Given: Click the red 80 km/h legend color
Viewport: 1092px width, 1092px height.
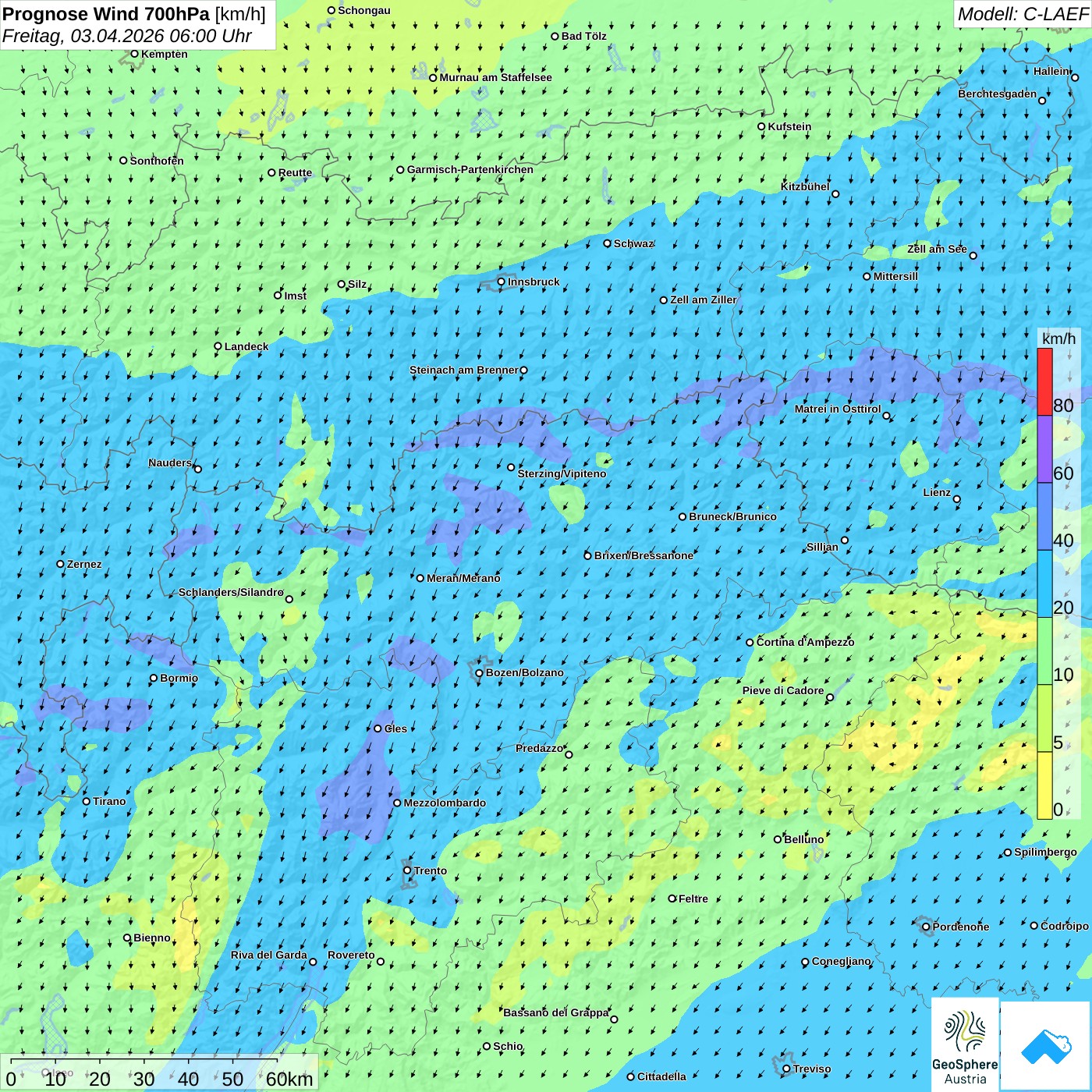Looking at the screenshot, I should [x=1044, y=381].
